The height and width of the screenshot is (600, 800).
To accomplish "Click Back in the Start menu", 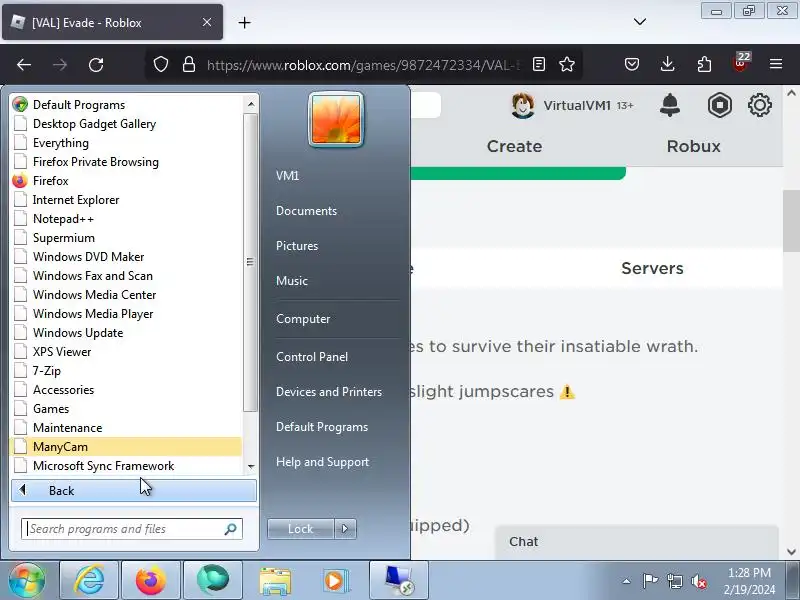I will 134,490.
